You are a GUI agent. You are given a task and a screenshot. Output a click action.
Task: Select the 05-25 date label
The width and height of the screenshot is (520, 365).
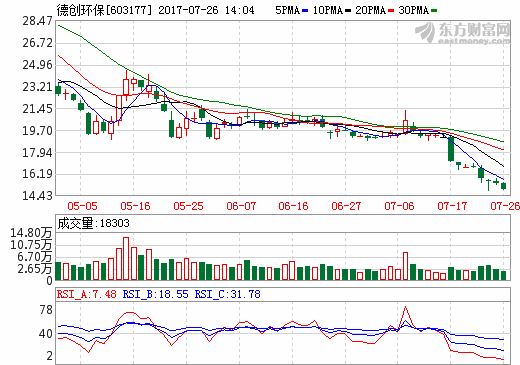188,206
